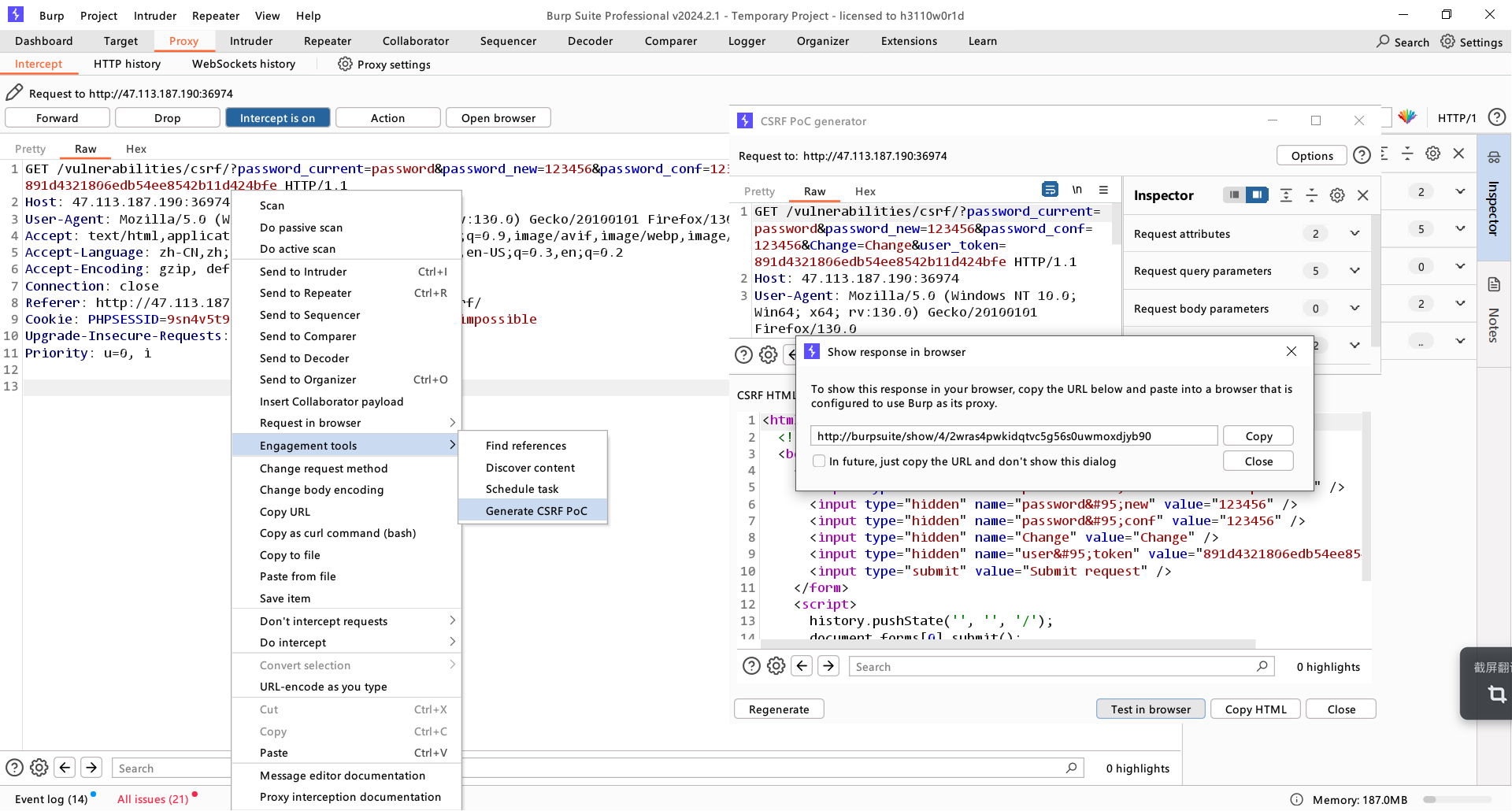The width and height of the screenshot is (1512, 811).
Task: Click Search field in CSRF HTML panel
Action: pyautogui.click(x=1062, y=666)
